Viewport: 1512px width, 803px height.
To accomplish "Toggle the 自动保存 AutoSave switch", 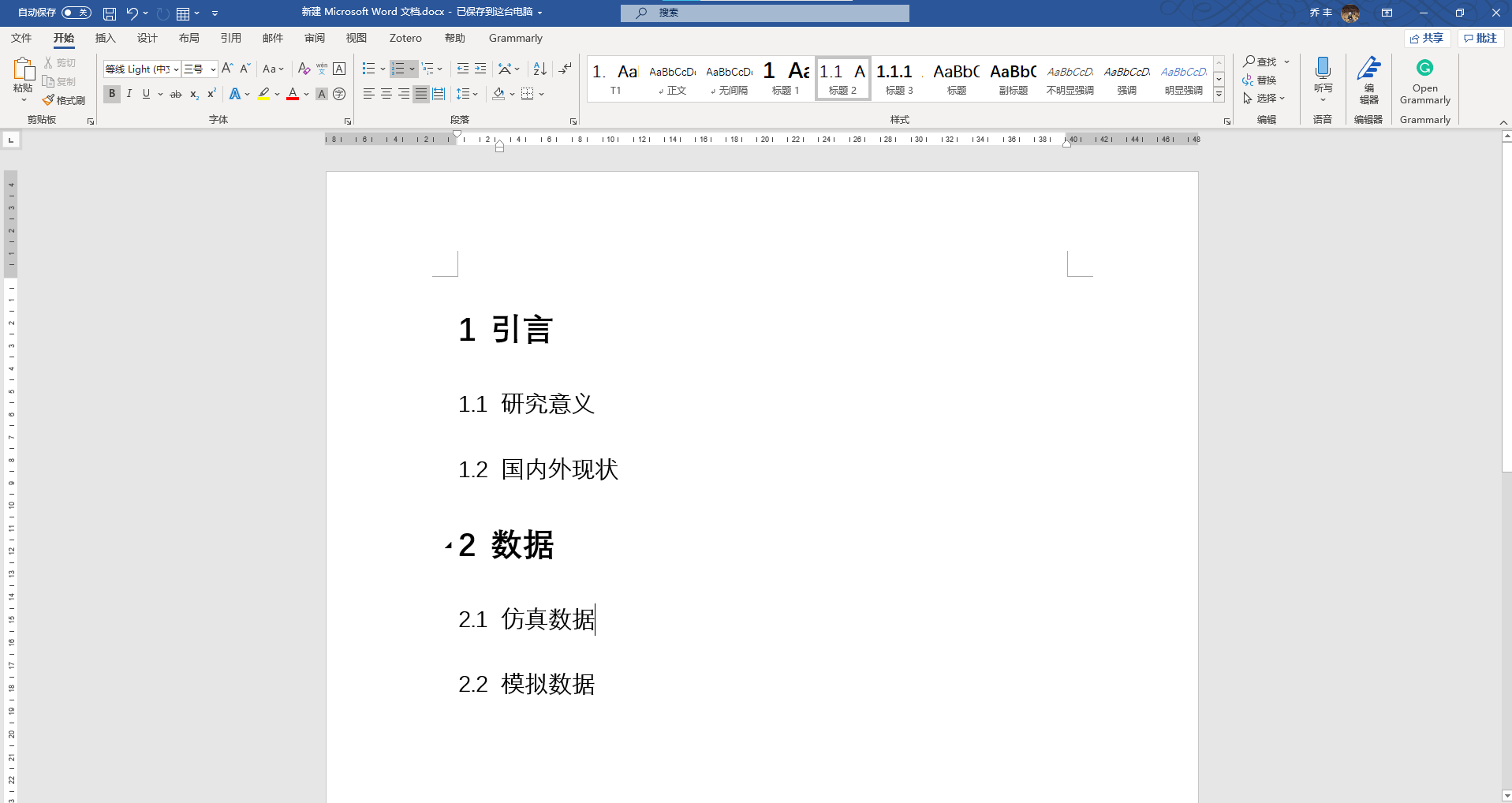I will (x=77, y=13).
